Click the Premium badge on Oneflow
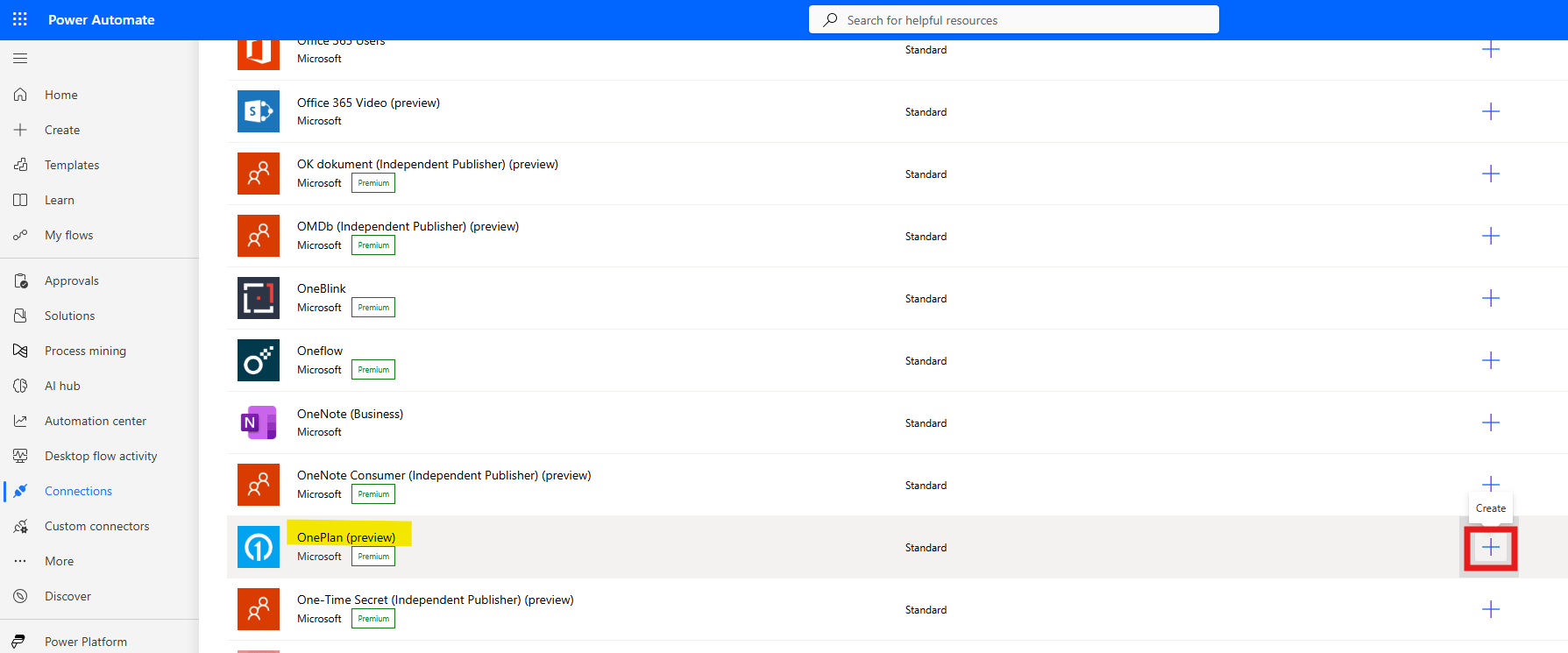This screenshot has height=653, width=1568. pos(373,370)
